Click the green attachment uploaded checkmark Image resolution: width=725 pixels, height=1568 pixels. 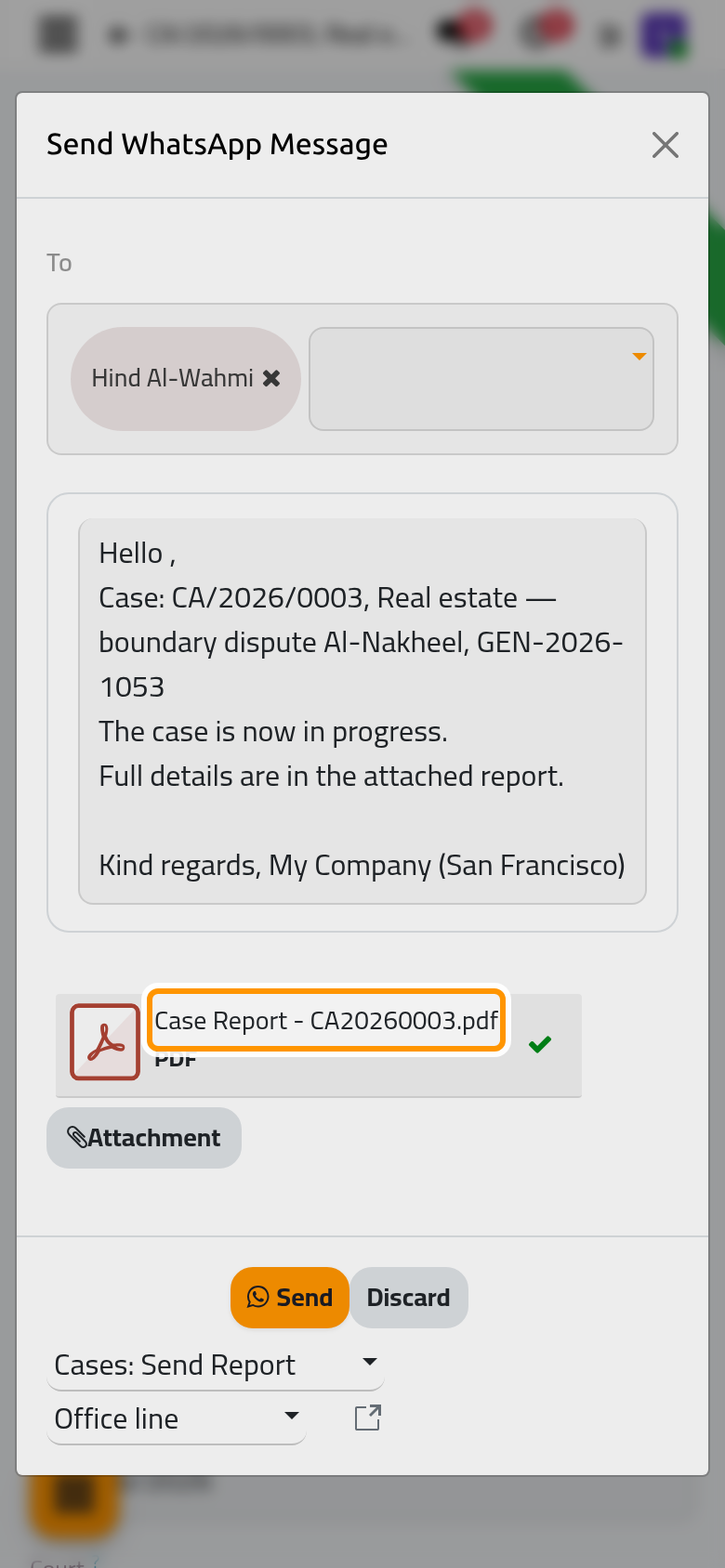click(540, 1044)
